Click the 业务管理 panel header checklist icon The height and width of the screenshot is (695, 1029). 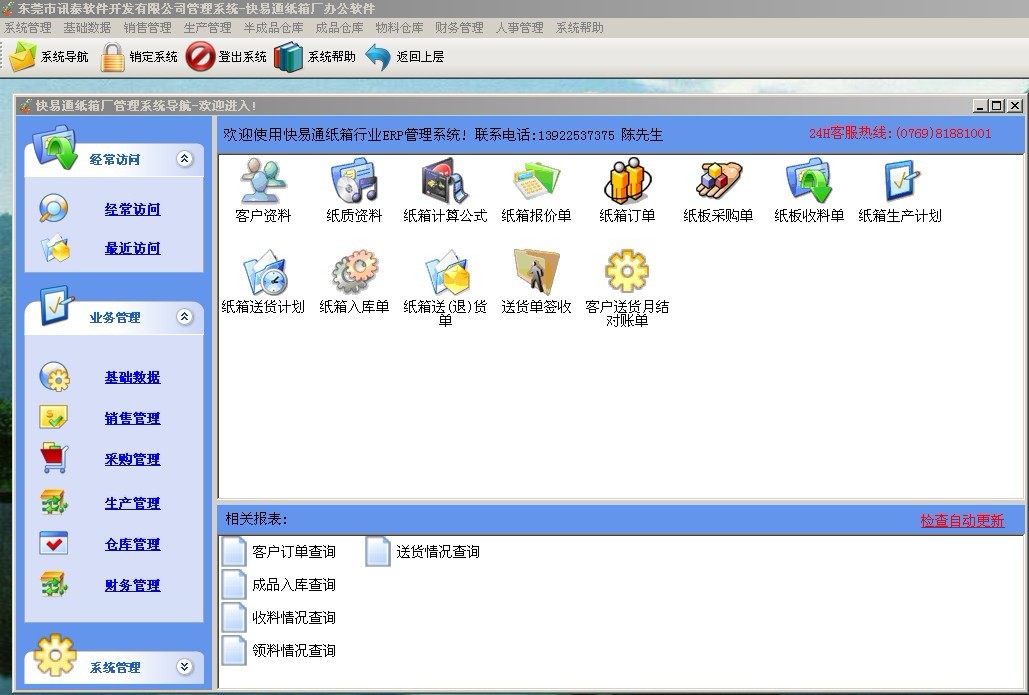tap(56, 305)
